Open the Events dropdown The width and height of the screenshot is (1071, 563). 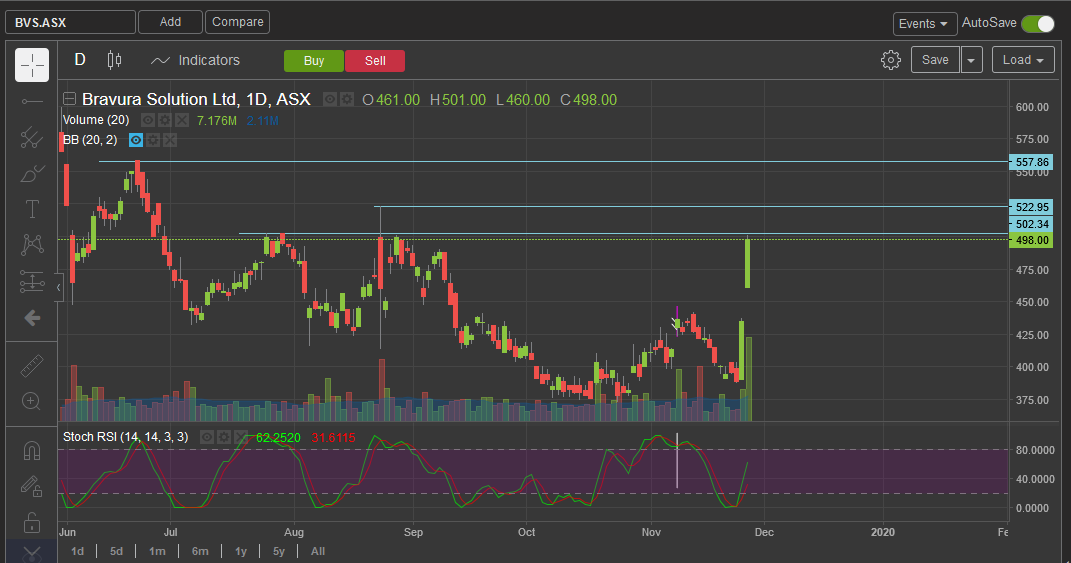pyautogui.click(x=924, y=24)
